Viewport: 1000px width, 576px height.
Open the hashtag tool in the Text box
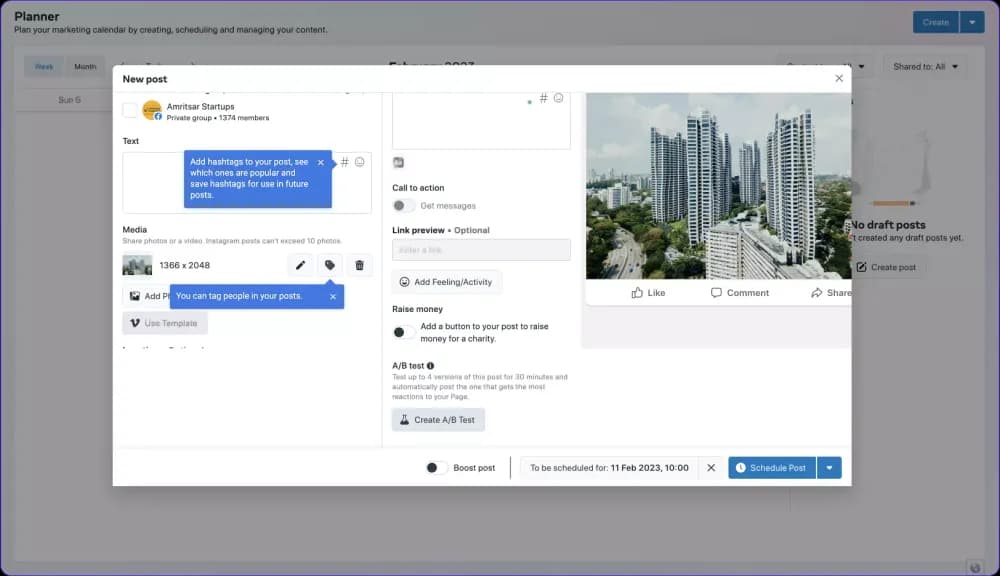(x=345, y=162)
